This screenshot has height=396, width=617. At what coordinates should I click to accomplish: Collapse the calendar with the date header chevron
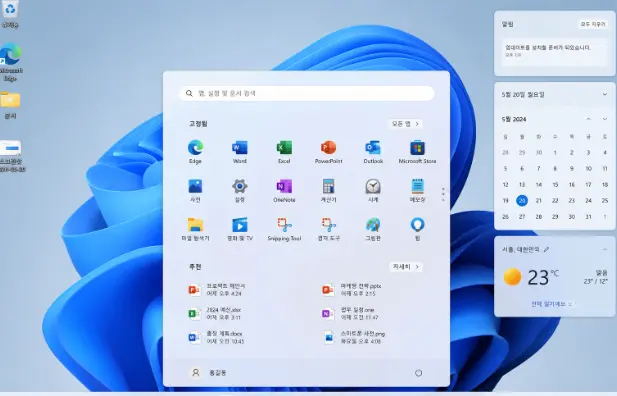[x=605, y=94]
